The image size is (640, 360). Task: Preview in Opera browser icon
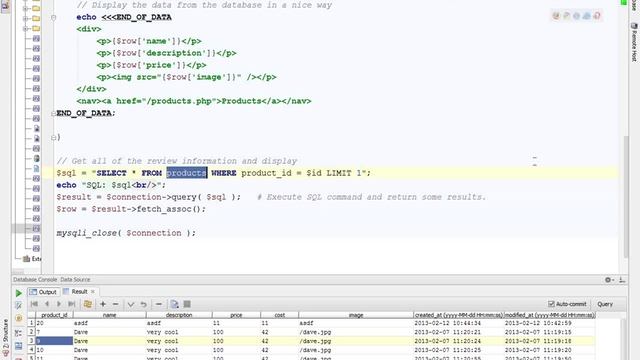(x=597, y=16)
